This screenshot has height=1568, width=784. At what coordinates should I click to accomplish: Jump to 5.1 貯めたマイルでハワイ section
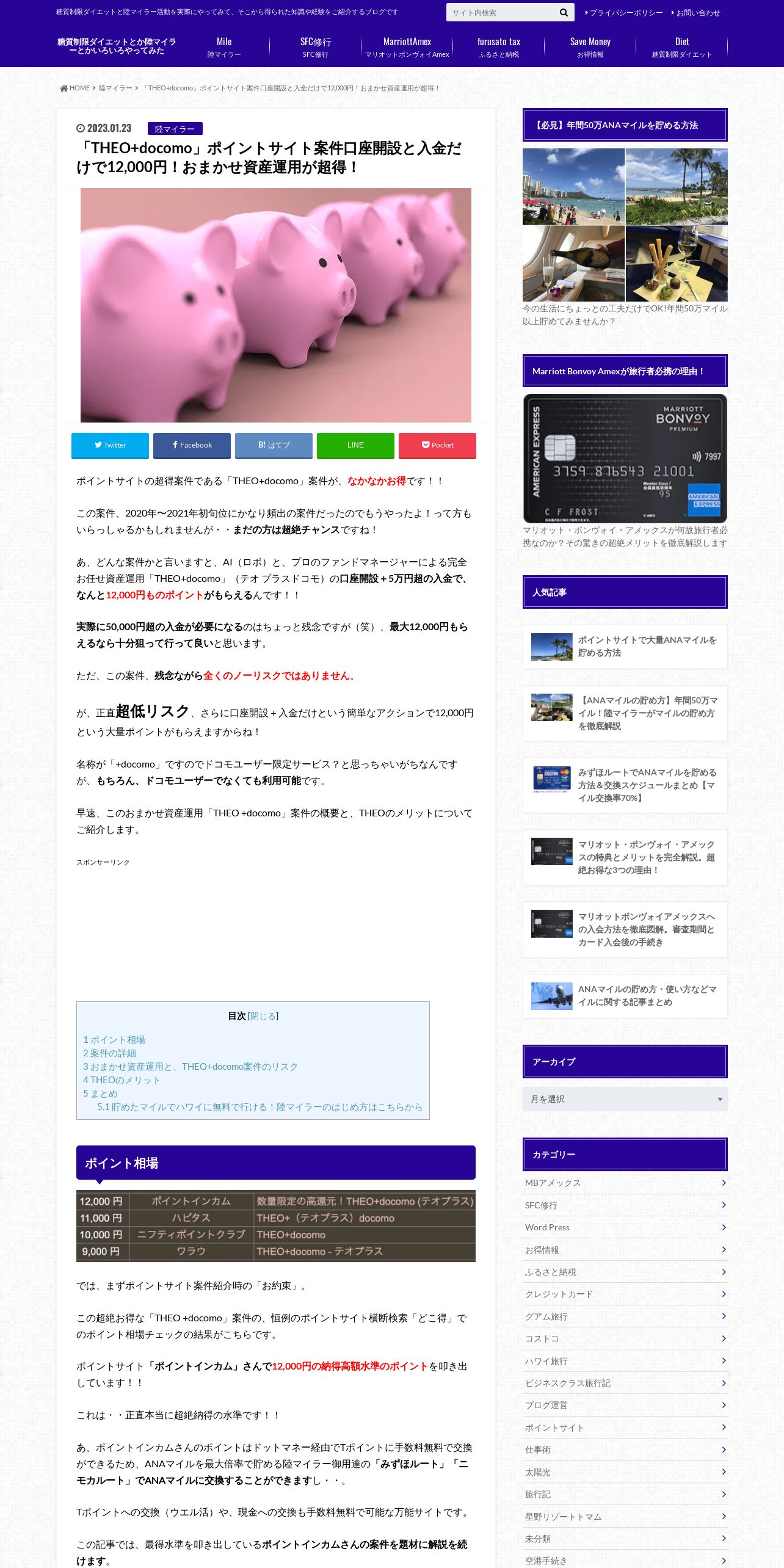[x=260, y=1107]
